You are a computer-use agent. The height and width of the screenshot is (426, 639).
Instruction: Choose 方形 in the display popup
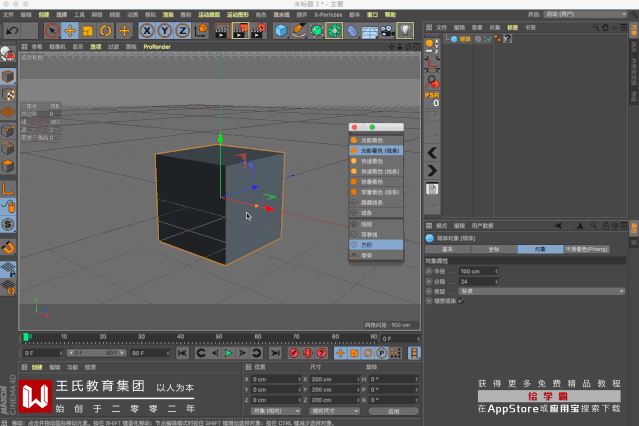pyautogui.click(x=376, y=245)
